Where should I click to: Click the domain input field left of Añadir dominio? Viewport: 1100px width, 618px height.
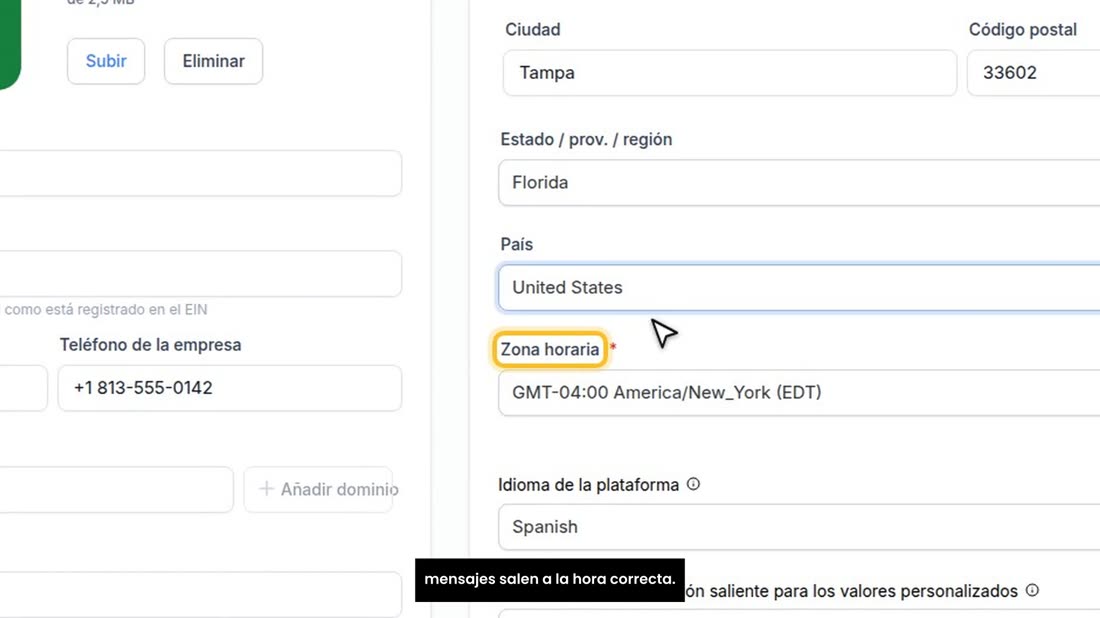point(116,489)
